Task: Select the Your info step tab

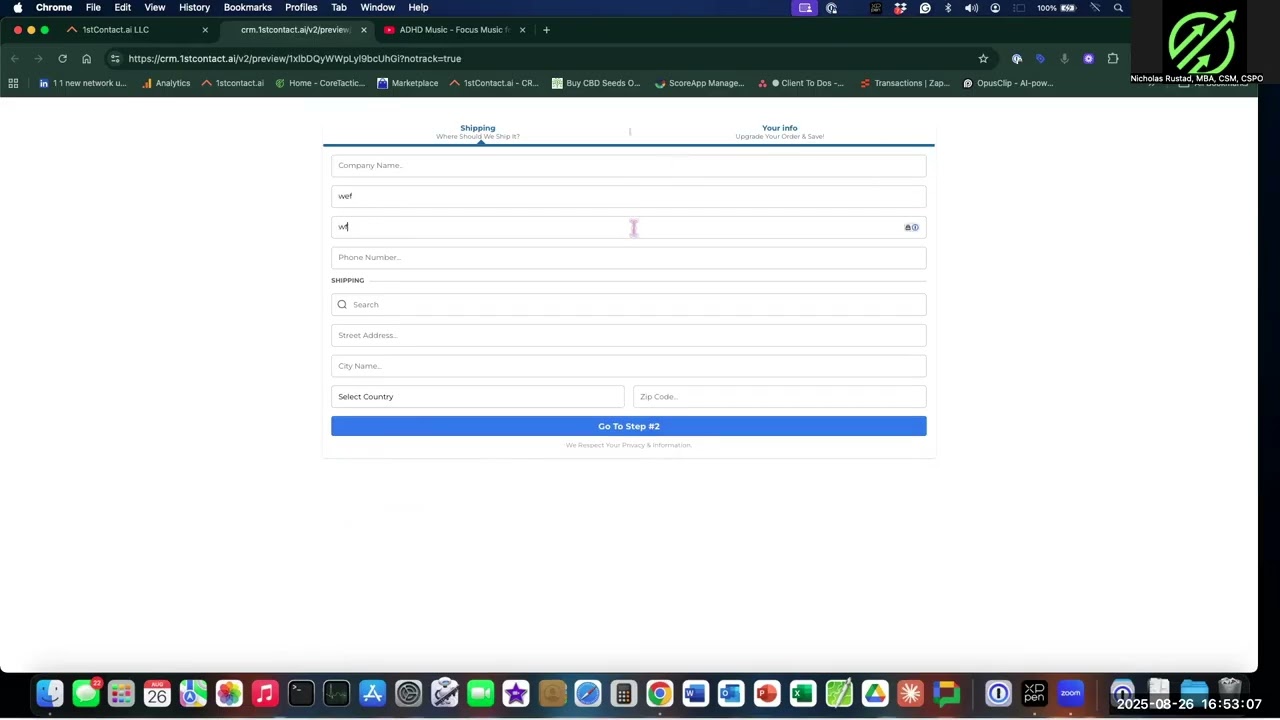Action: [780, 132]
